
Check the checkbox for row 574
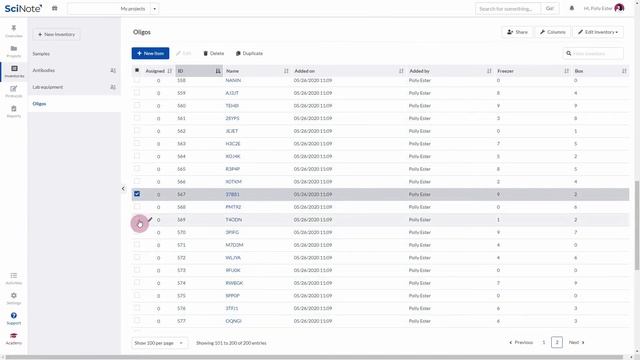tap(137, 282)
